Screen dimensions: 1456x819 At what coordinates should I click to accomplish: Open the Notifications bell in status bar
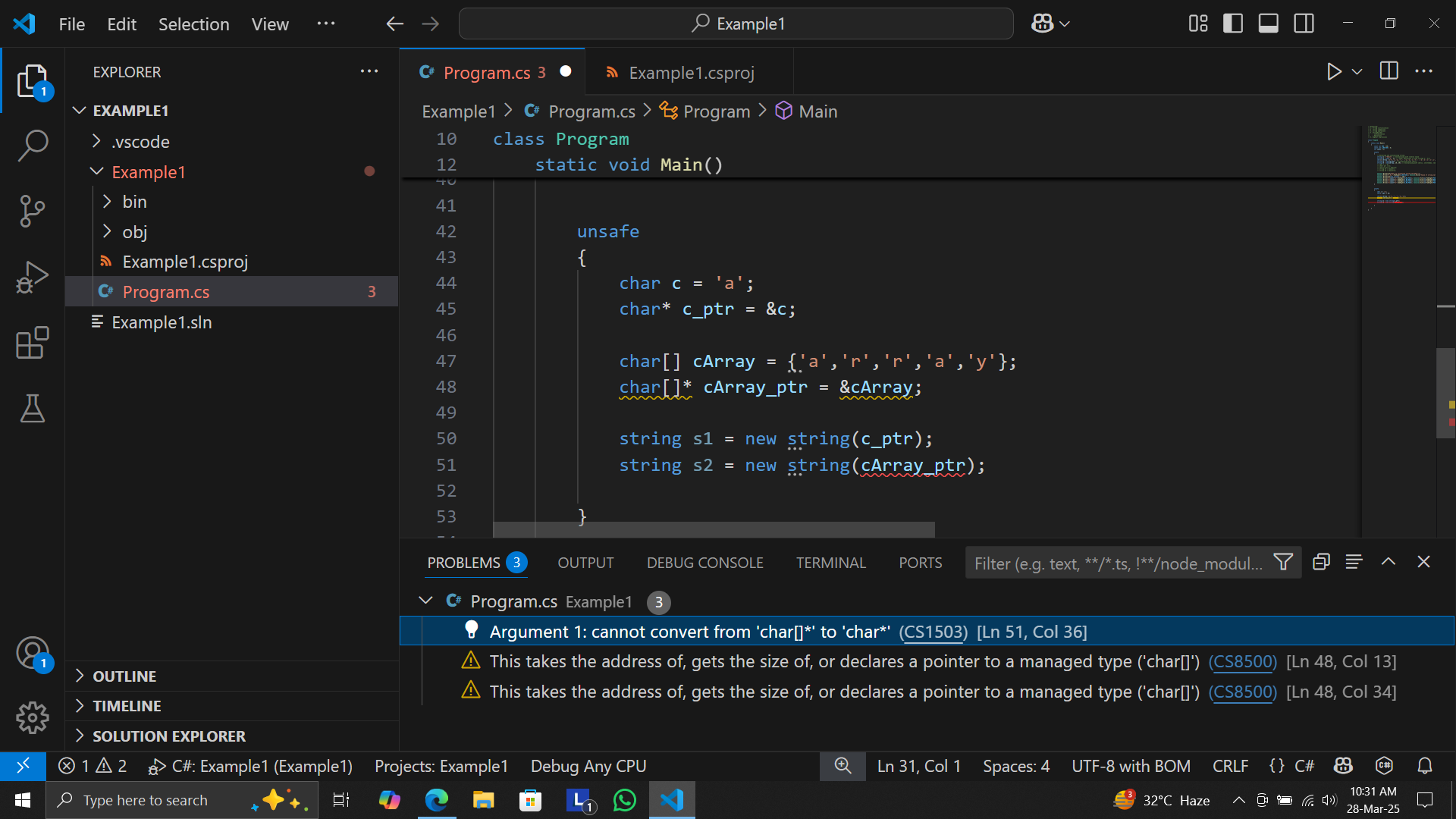pos(1425,766)
